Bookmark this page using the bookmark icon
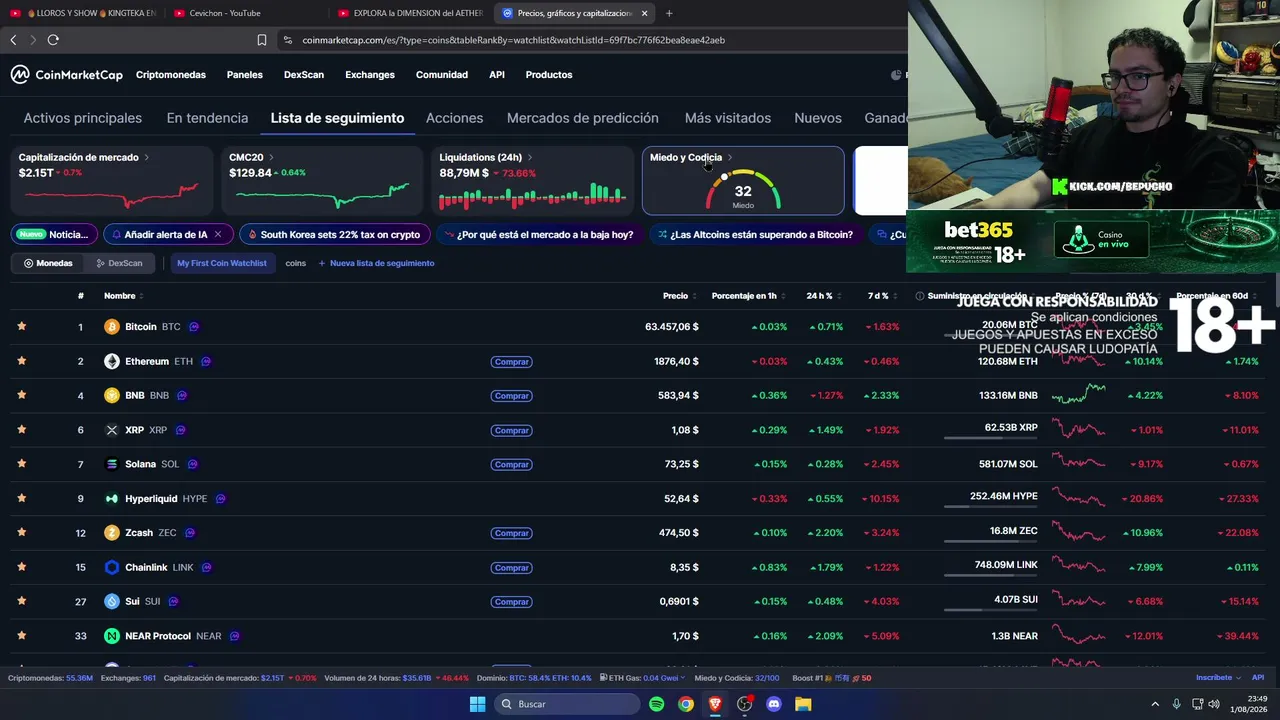Image resolution: width=1280 pixels, height=720 pixels. pyautogui.click(x=262, y=40)
